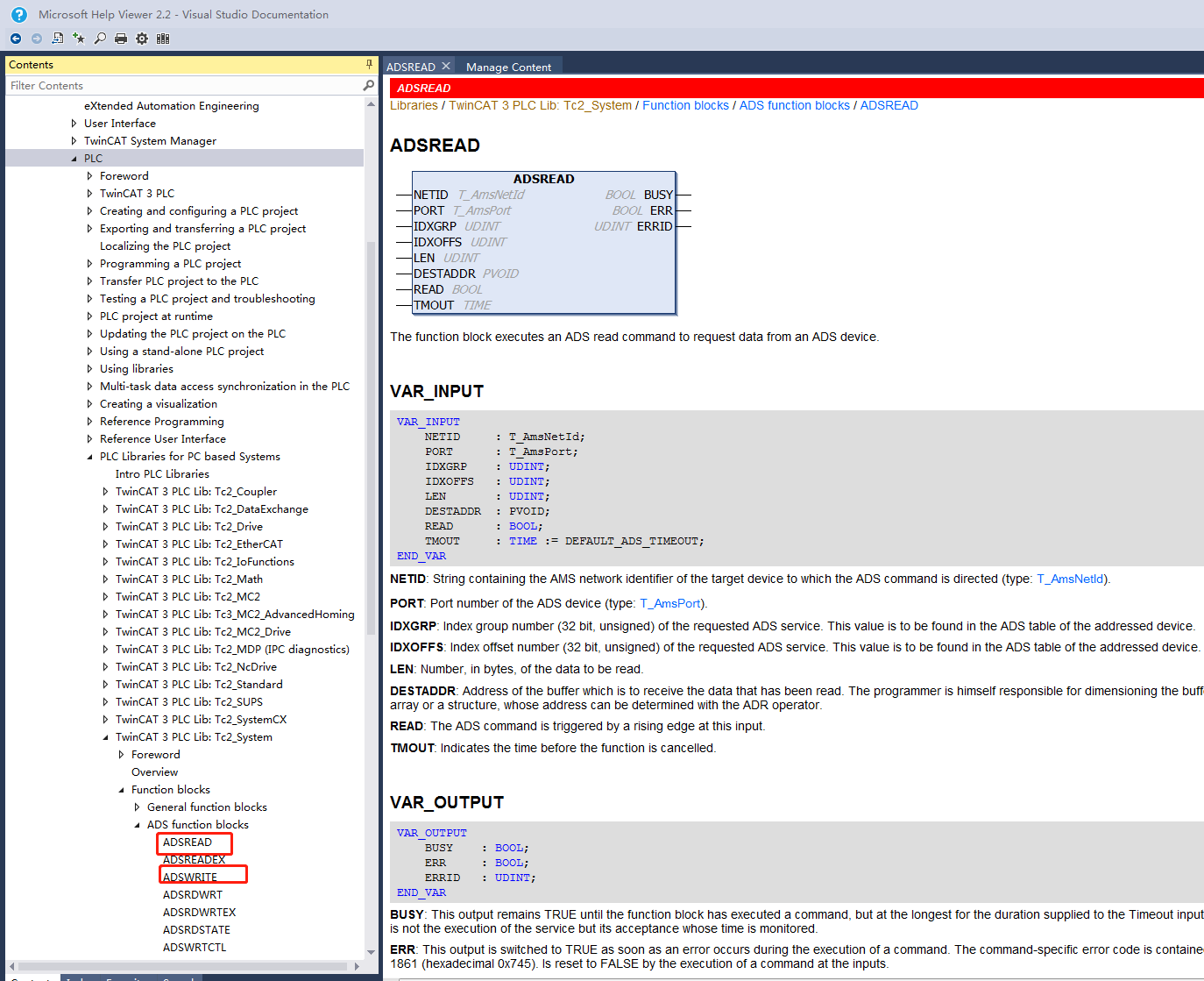Add this topic to Favorites

point(79,39)
